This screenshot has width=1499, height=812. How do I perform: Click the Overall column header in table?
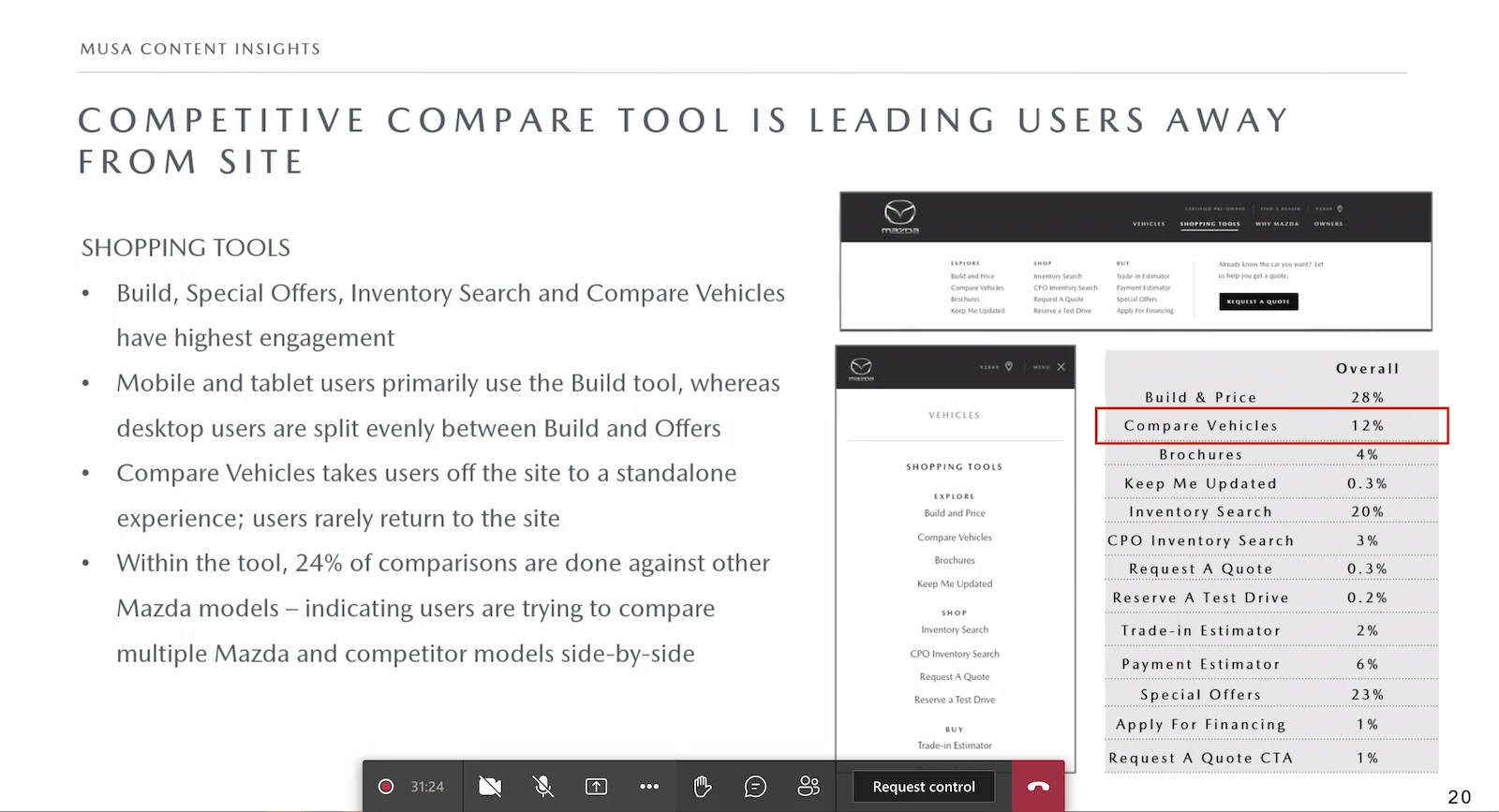1367,369
